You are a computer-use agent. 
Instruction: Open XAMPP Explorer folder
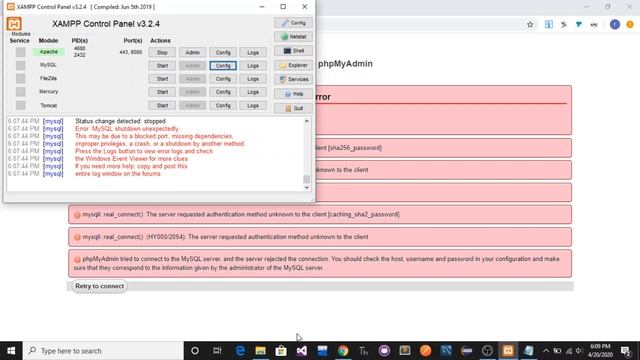(293, 65)
